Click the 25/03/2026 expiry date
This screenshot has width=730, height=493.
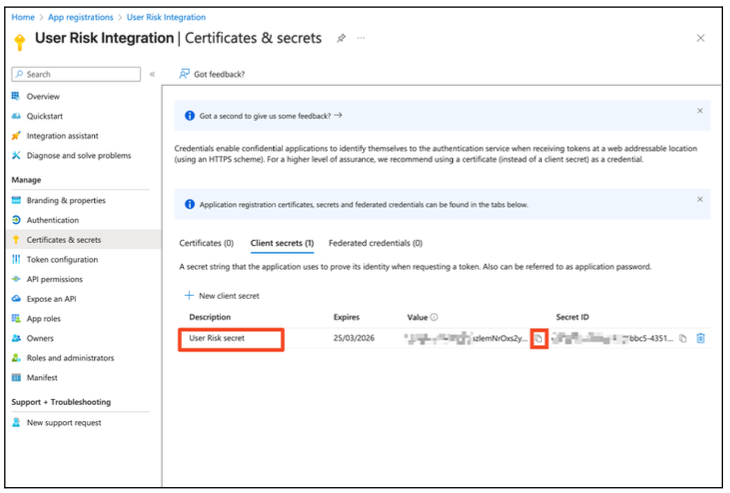click(354, 338)
